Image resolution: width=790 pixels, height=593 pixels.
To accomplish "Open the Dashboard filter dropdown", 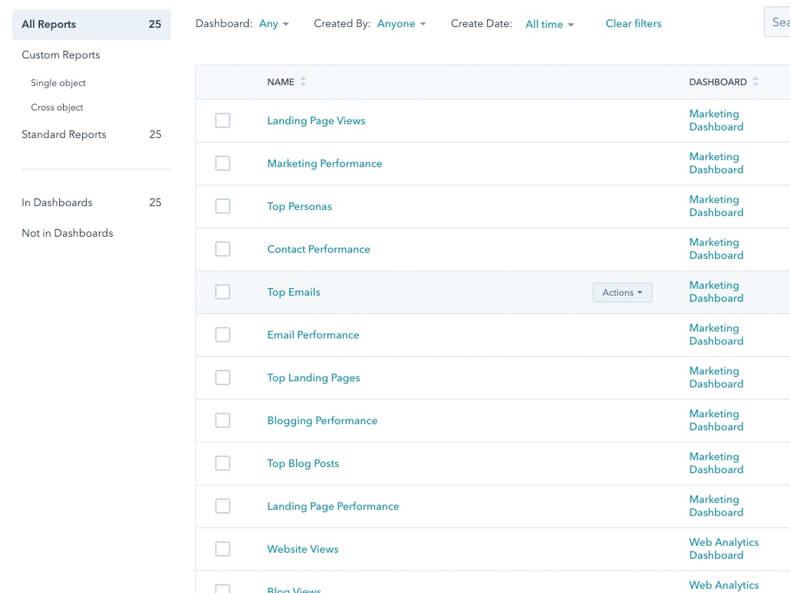I will click(273, 24).
